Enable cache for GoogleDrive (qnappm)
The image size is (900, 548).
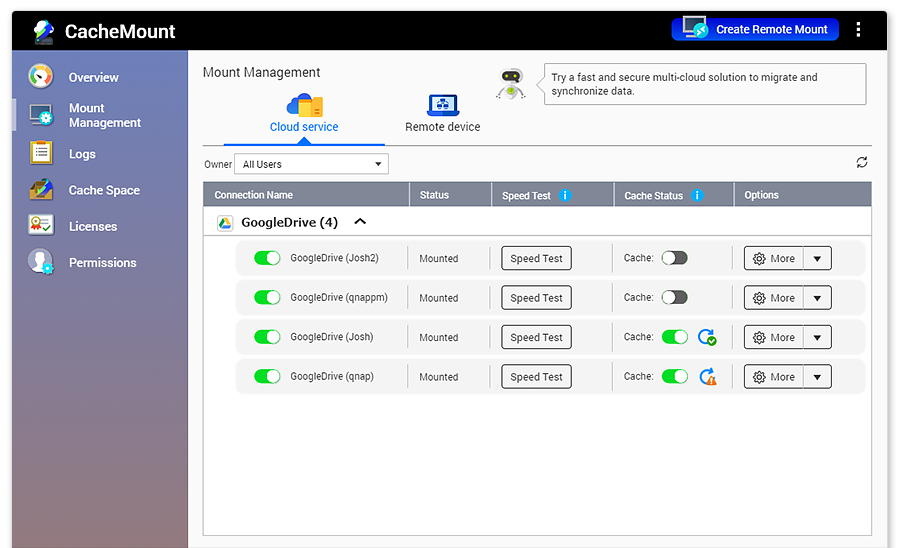(x=674, y=298)
